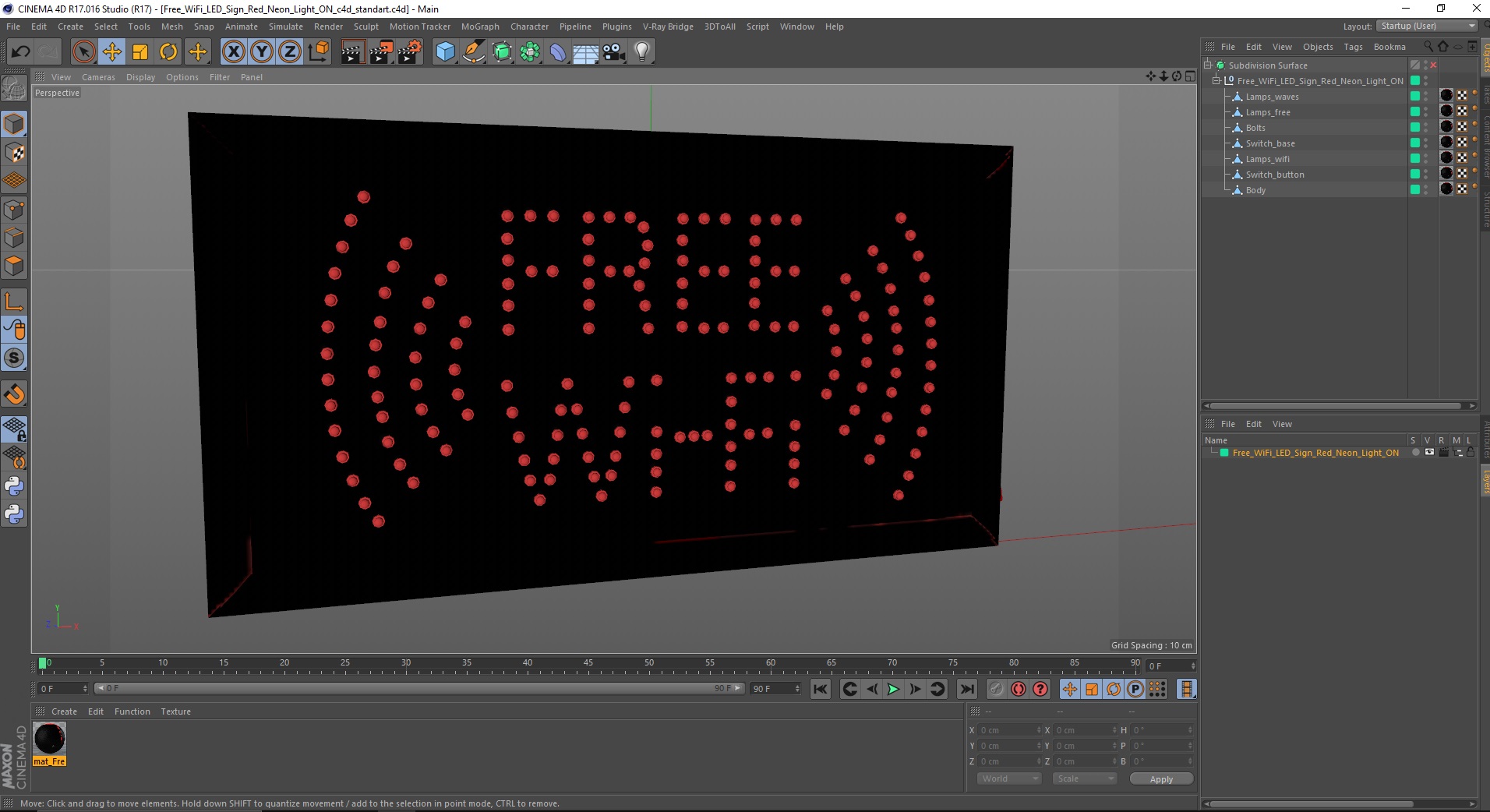Select Lamps_waves object

(1272, 97)
